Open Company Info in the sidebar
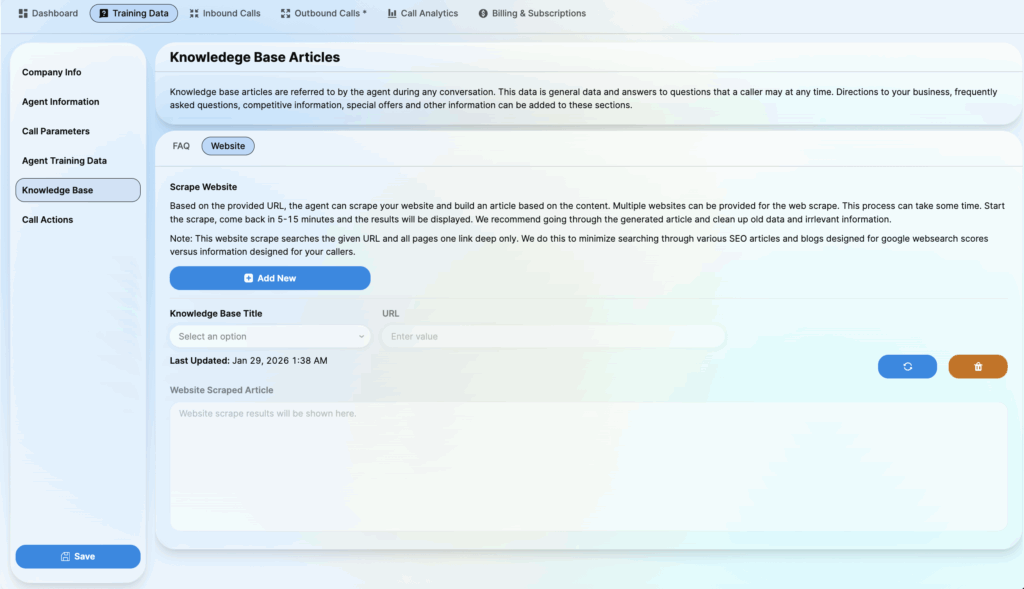The width and height of the screenshot is (1024, 589). point(52,73)
